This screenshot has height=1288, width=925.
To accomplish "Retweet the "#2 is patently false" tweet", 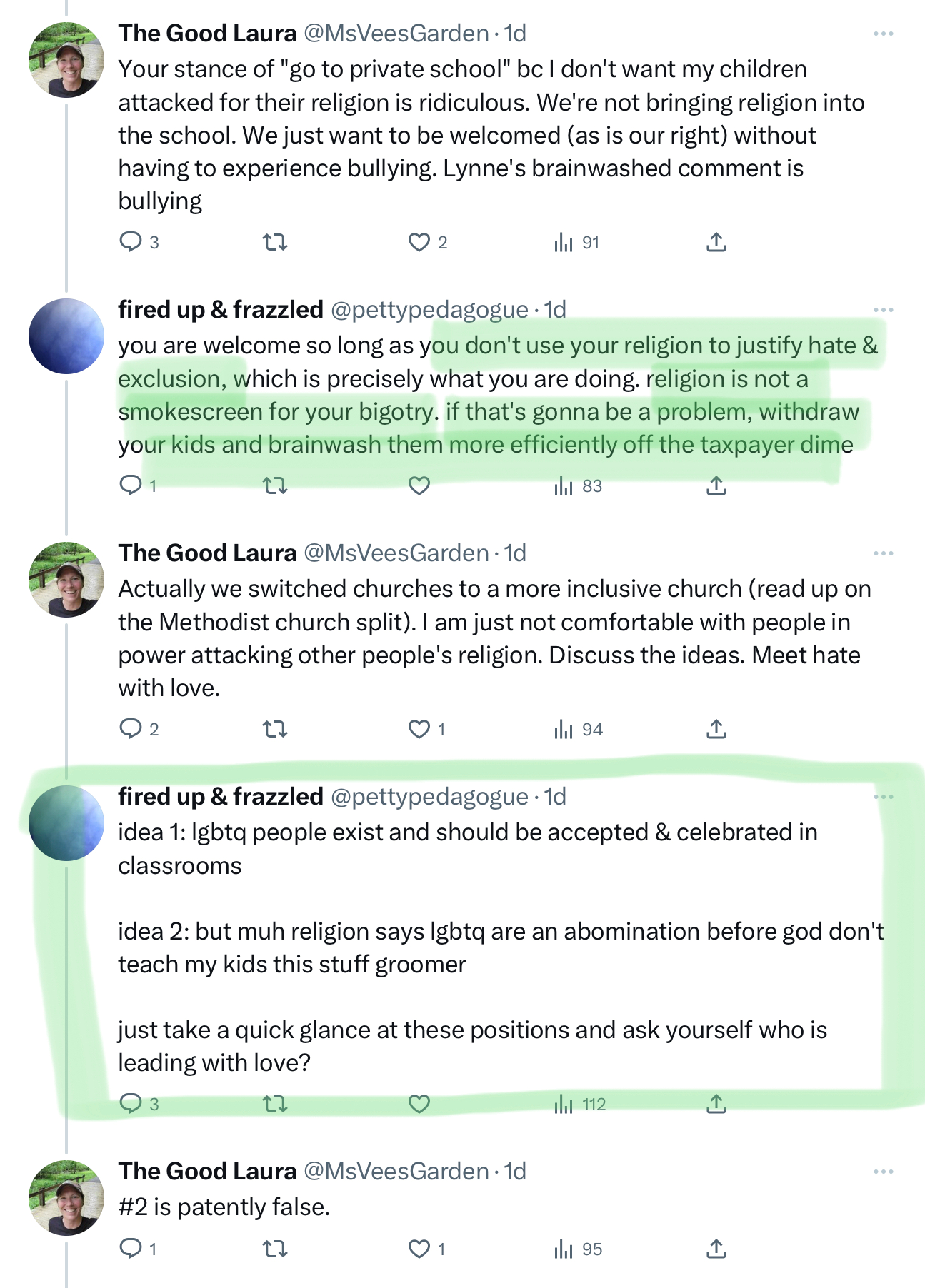I will [275, 1249].
